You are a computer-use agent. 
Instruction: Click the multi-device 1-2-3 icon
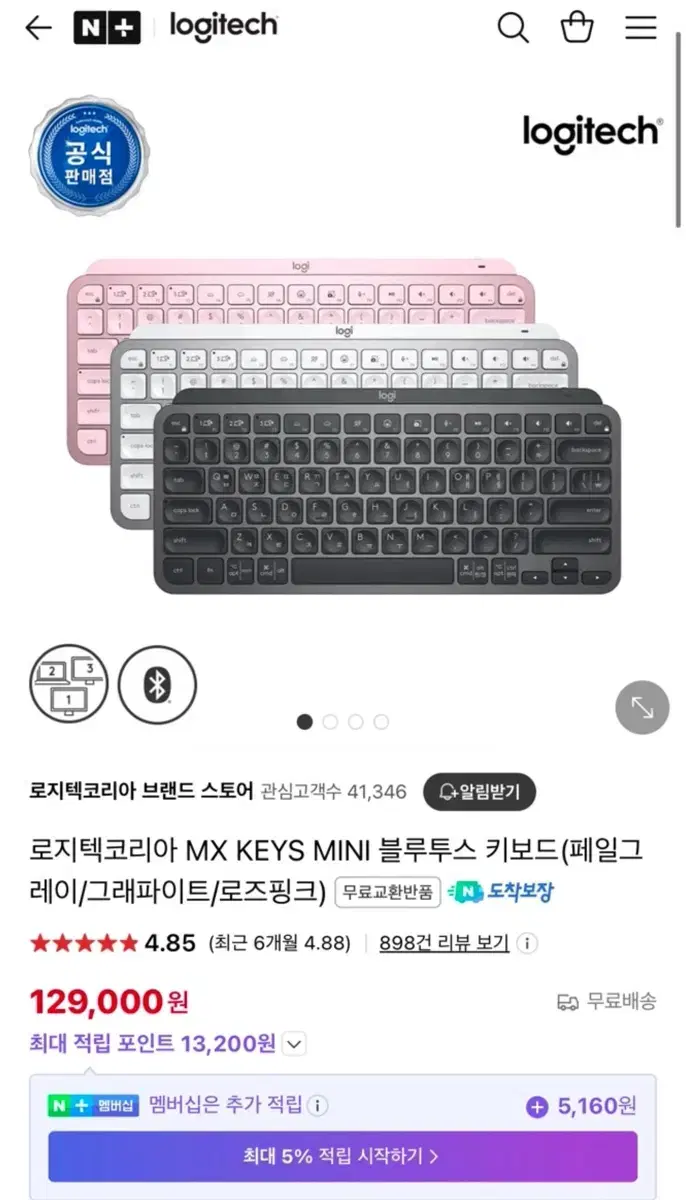[68, 685]
